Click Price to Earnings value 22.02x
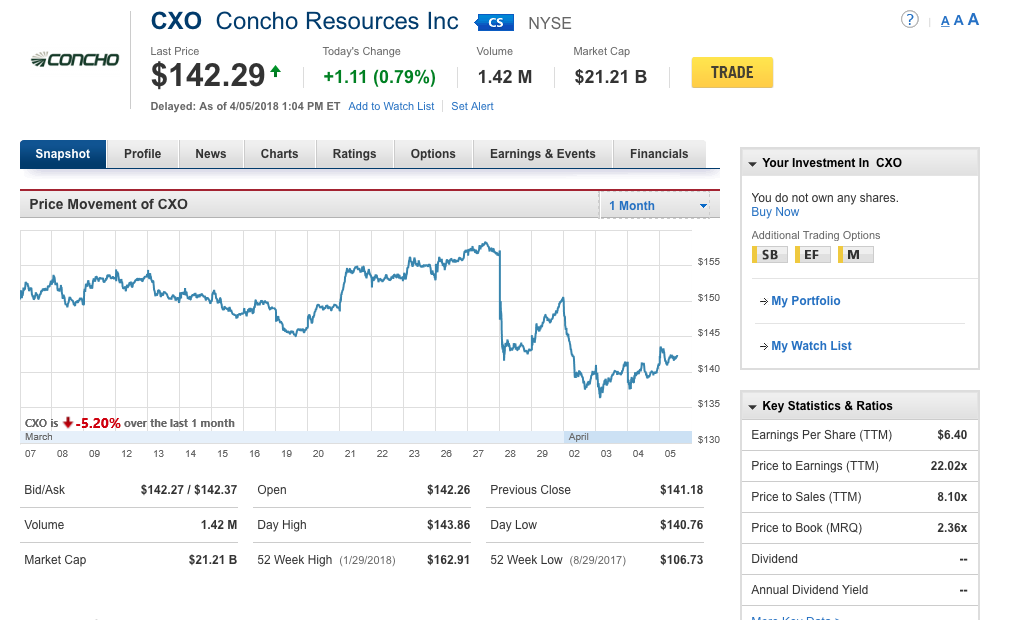 [x=949, y=466]
